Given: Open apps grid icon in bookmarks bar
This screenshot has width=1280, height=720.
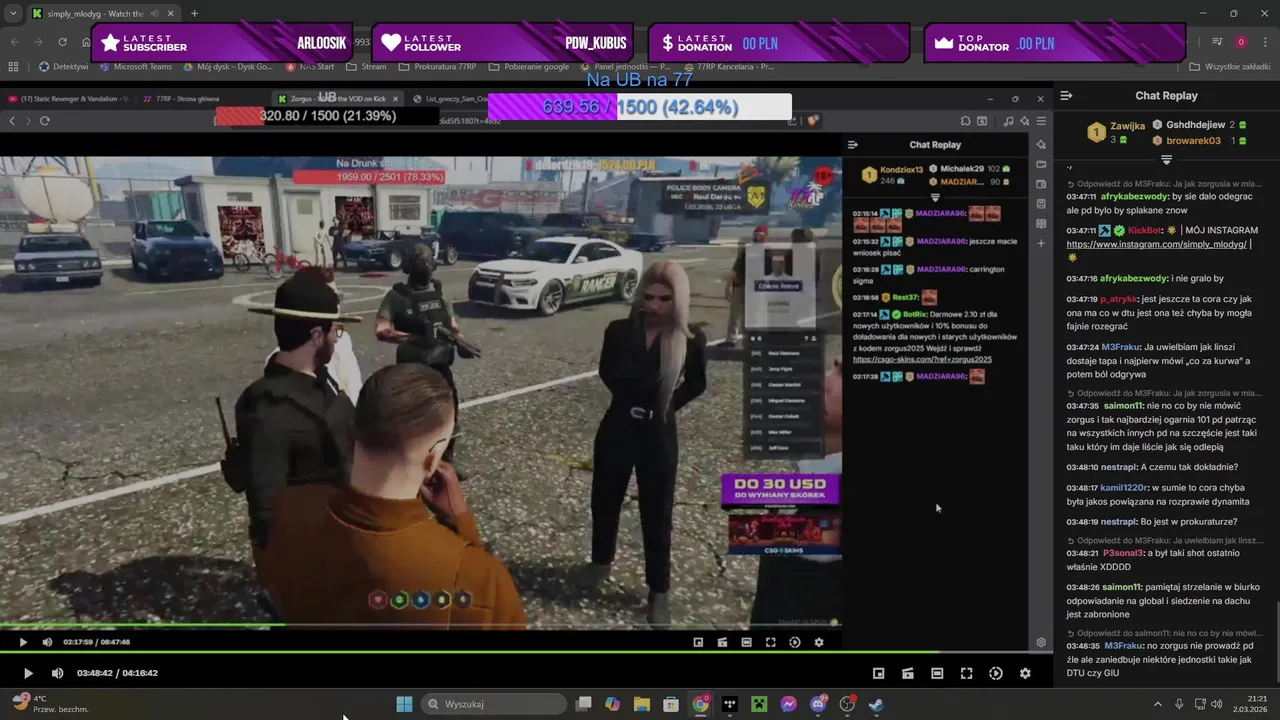Looking at the screenshot, I should (13, 67).
